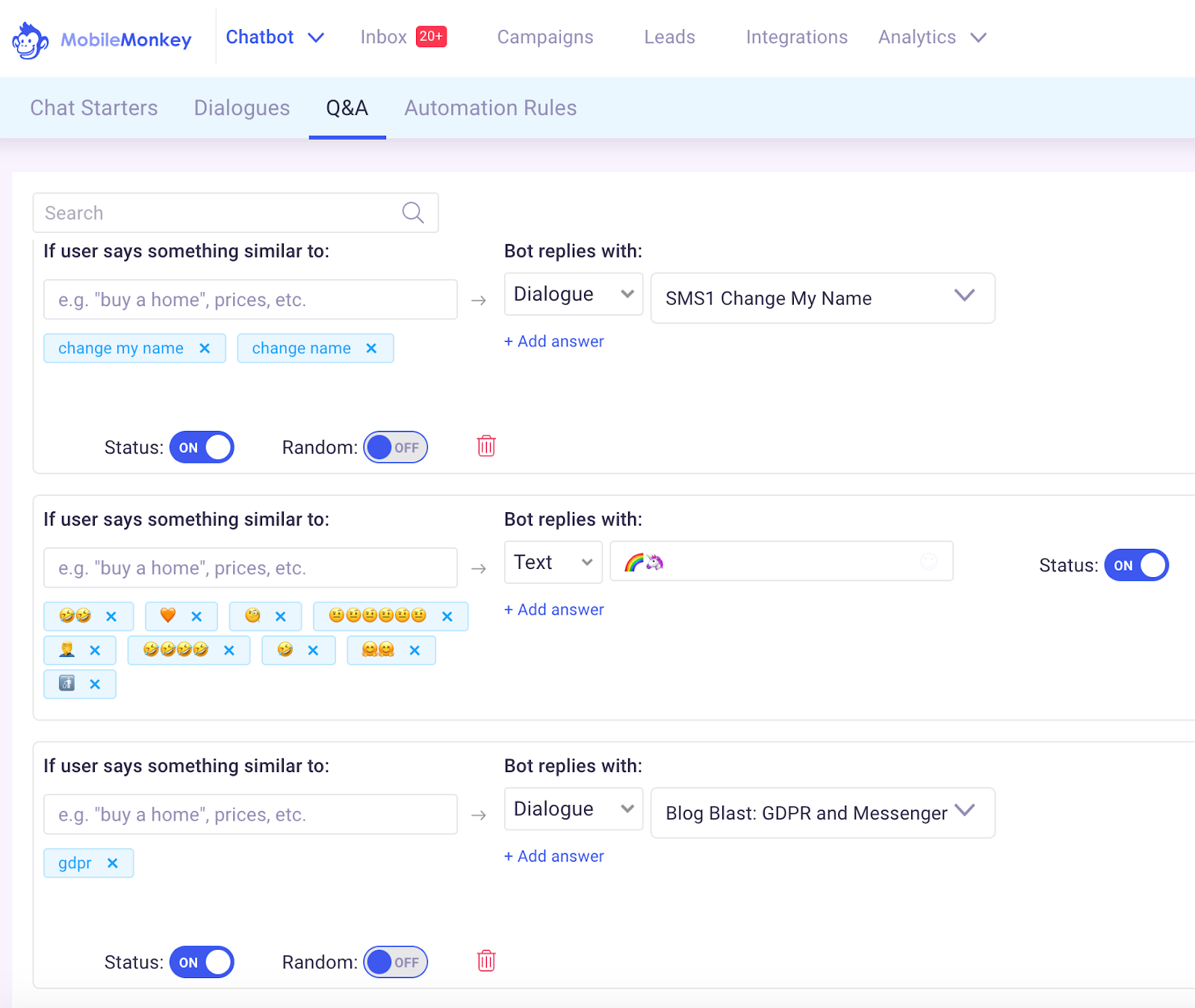The image size is (1195, 1008).
Task: Click the phrase input above "change my name"
Action: tap(250, 299)
